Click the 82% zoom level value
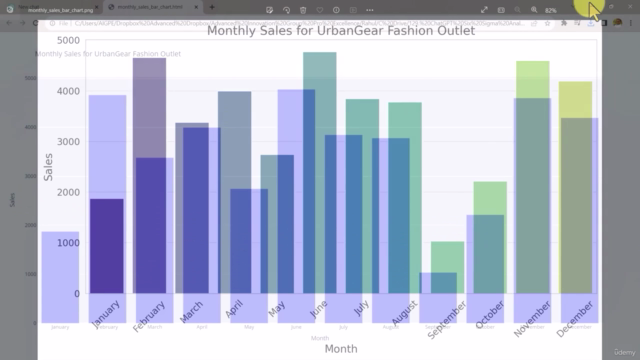Viewport: 640px width, 360px height. click(x=551, y=10)
